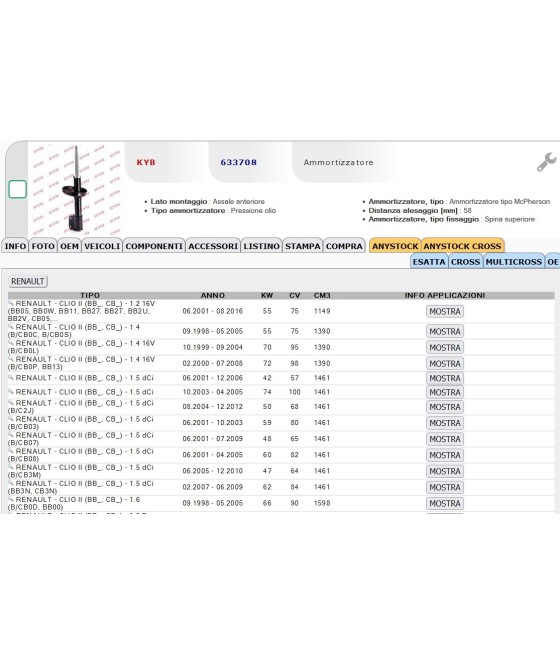Click the KW column header
This screenshot has height=655, width=560.
(267, 295)
